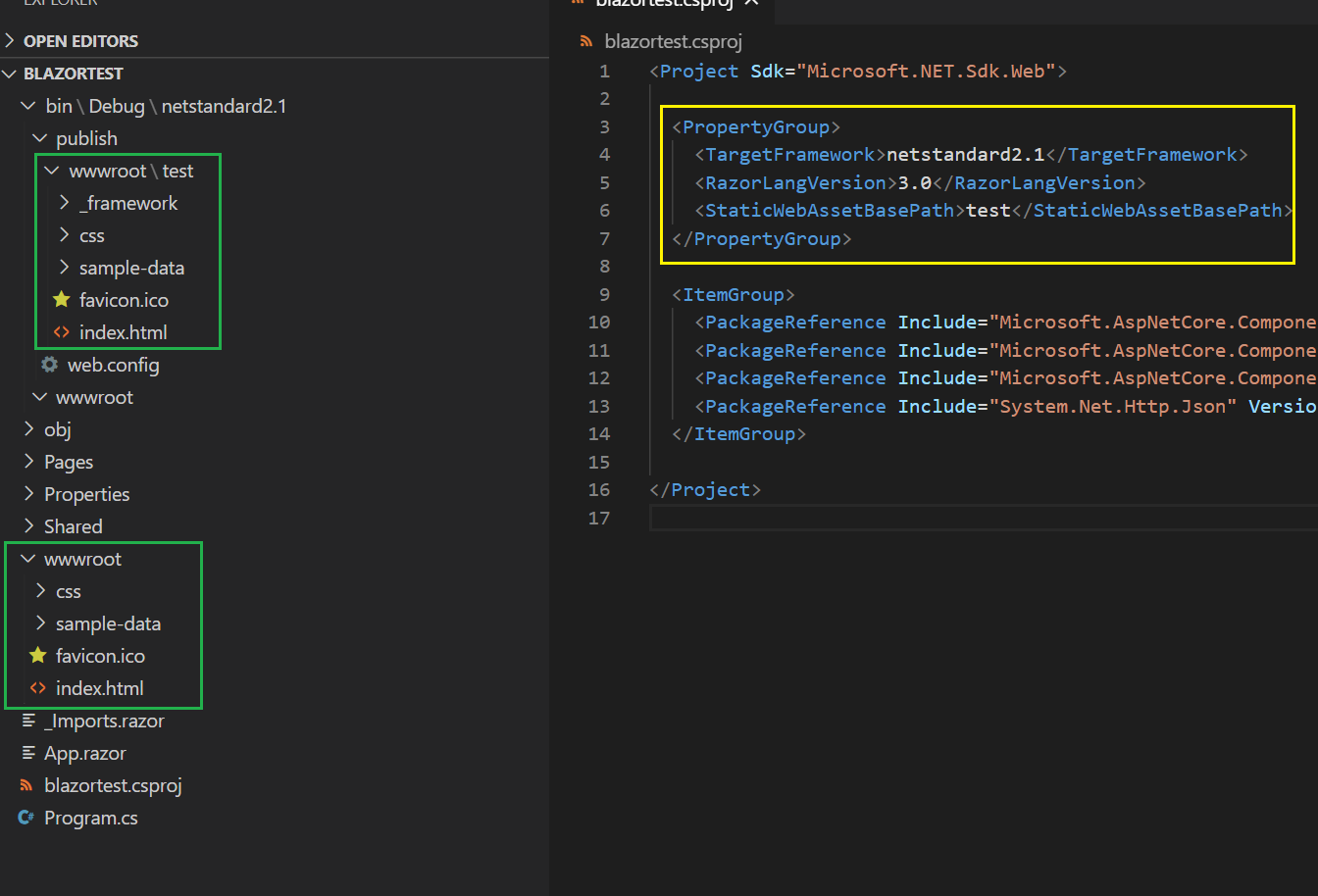Click the web.config gear icon
The image size is (1318, 896).
coord(44,364)
